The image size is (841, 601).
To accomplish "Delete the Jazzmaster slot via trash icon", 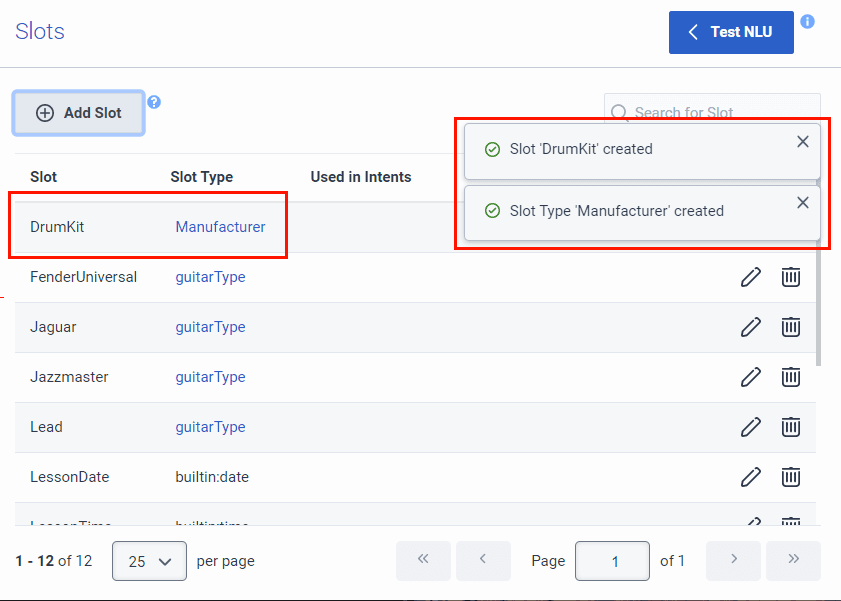I will tap(790, 377).
